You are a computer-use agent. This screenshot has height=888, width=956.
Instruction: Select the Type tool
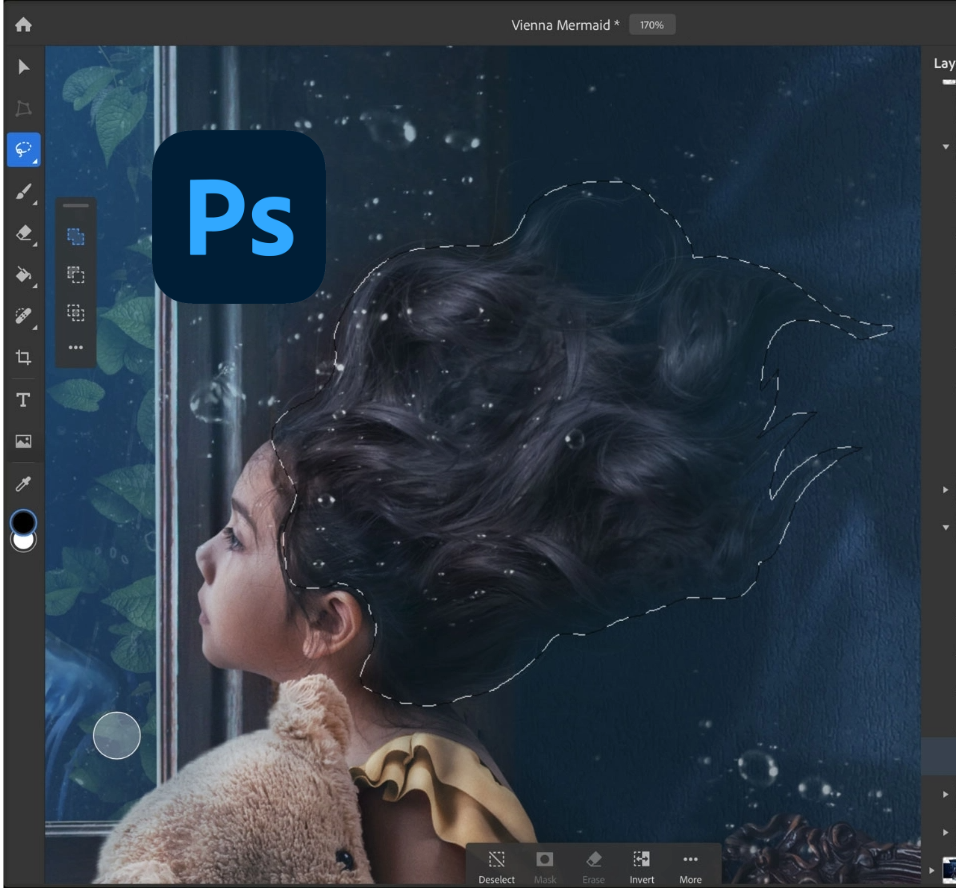coord(23,399)
